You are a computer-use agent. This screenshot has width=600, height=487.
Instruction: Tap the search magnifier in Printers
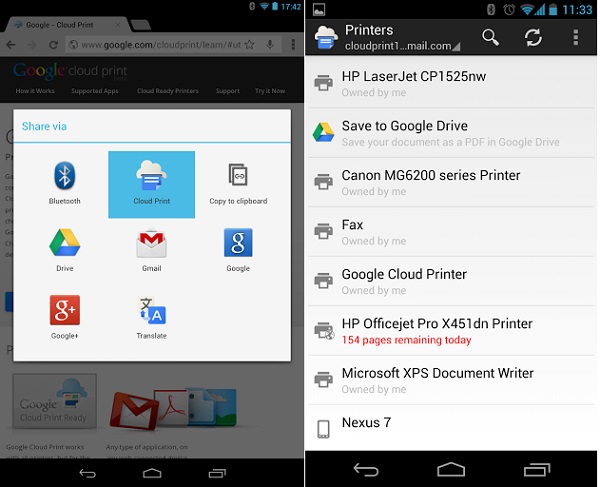coord(490,37)
